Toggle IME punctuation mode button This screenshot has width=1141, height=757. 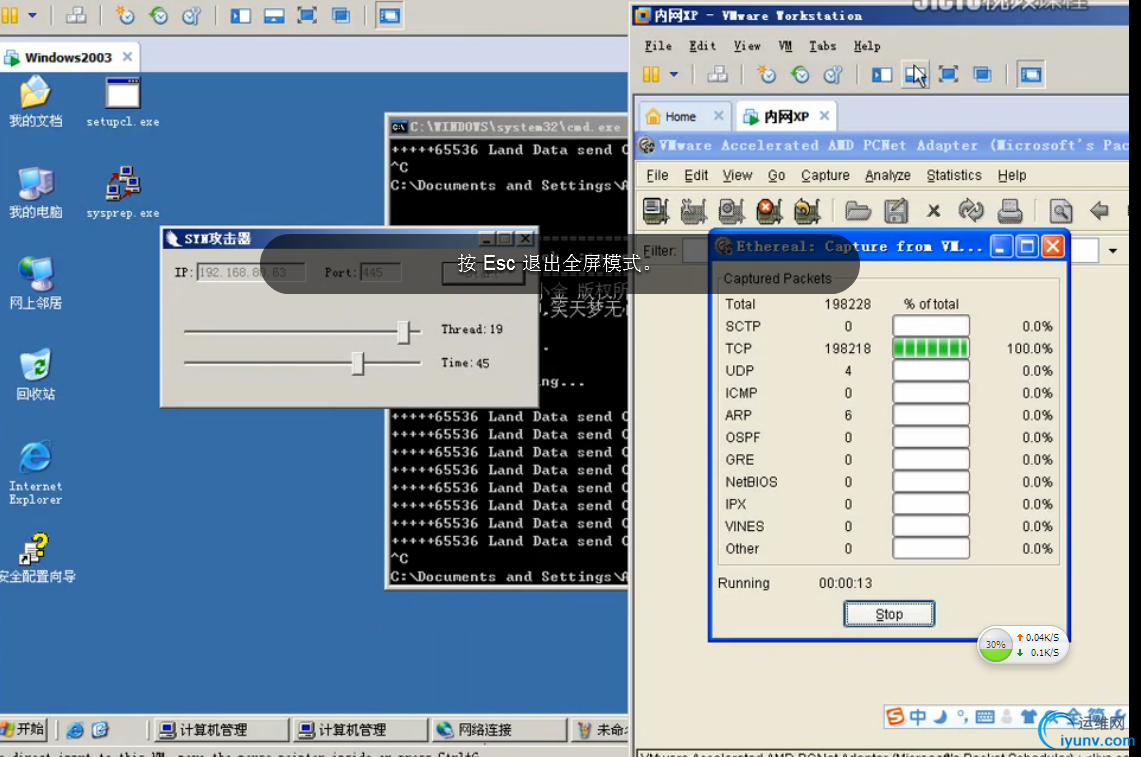[961, 717]
